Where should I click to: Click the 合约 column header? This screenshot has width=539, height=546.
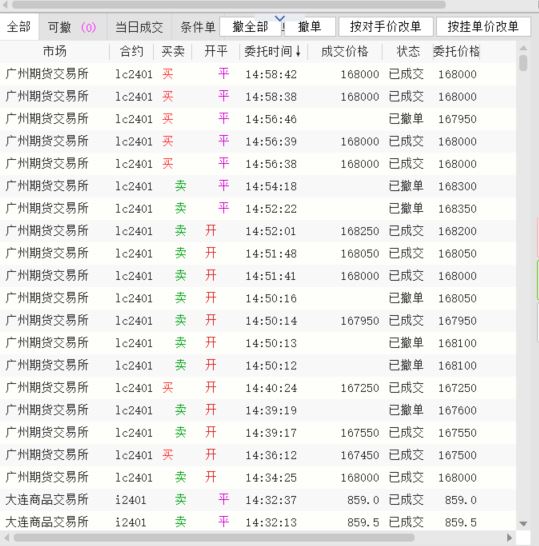(x=132, y=52)
